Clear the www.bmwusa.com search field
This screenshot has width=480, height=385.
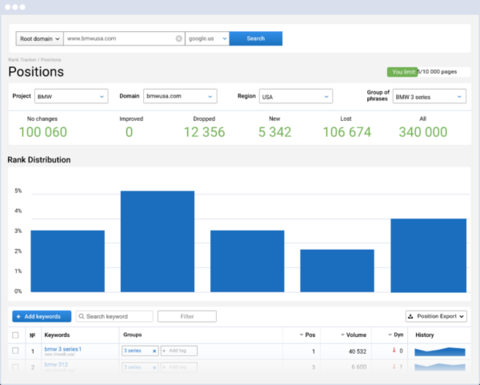179,39
